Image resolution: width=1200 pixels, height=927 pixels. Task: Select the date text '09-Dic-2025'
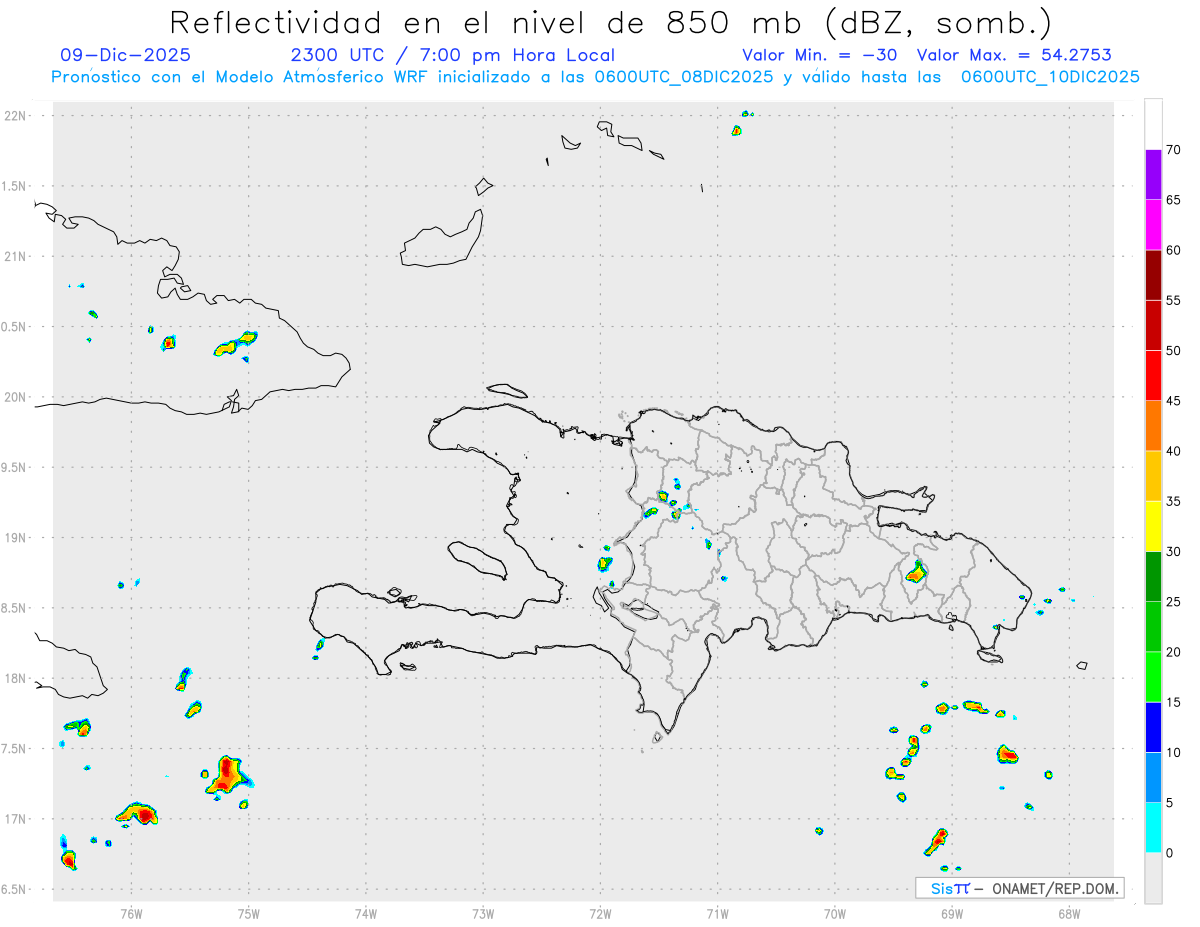(125, 55)
